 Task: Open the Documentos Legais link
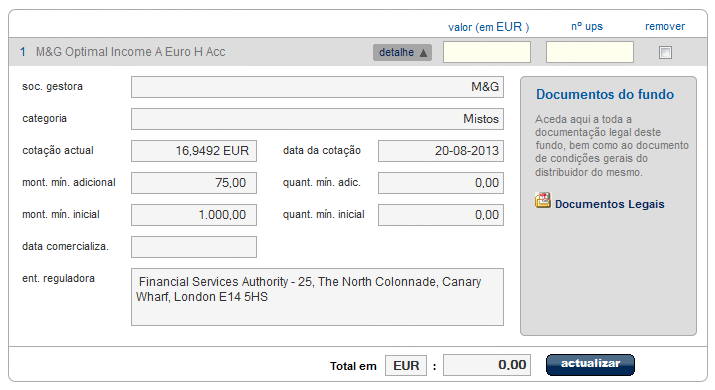pyautogui.click(x=609, y=204)
